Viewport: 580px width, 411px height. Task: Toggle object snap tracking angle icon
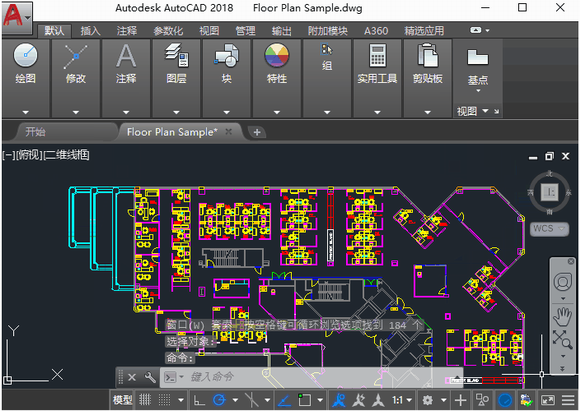[284, 400]
